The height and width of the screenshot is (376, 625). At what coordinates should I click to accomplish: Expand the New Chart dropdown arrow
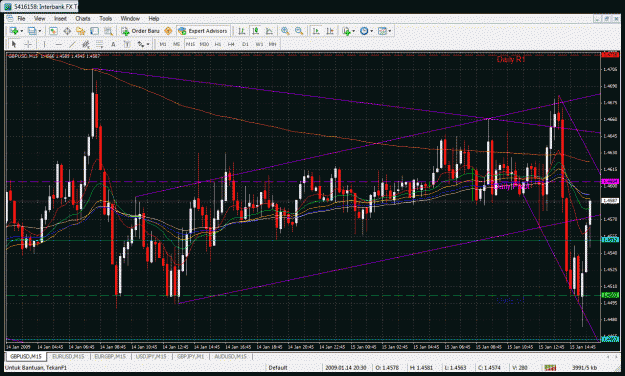tap(22, 31)
